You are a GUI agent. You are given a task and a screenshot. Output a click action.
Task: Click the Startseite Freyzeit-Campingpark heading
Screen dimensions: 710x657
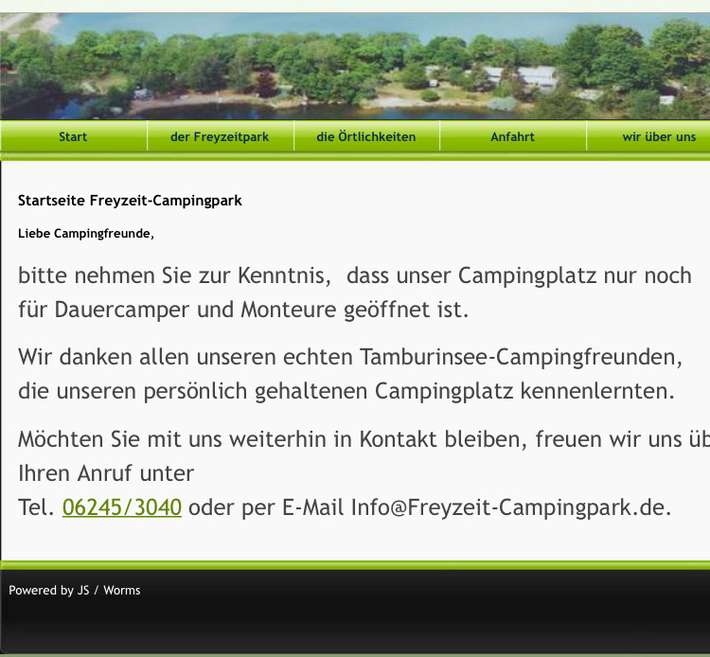coord(130,201)
